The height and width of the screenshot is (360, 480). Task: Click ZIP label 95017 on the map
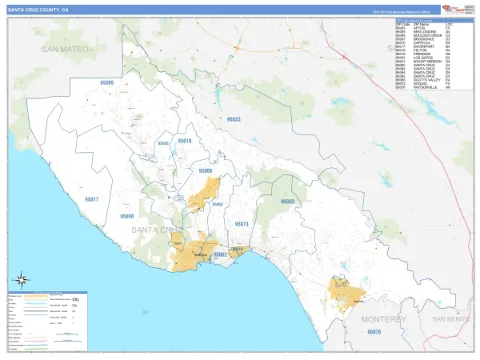[x=92, y=199]
